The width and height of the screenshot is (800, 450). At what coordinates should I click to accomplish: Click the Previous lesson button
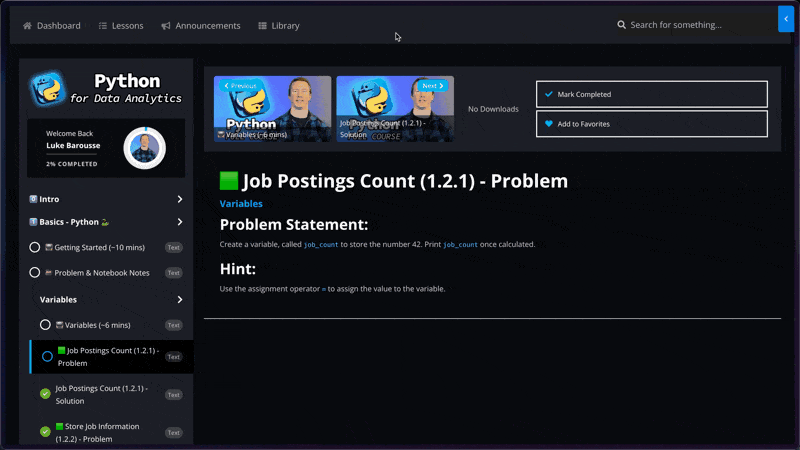coord(240,86)
